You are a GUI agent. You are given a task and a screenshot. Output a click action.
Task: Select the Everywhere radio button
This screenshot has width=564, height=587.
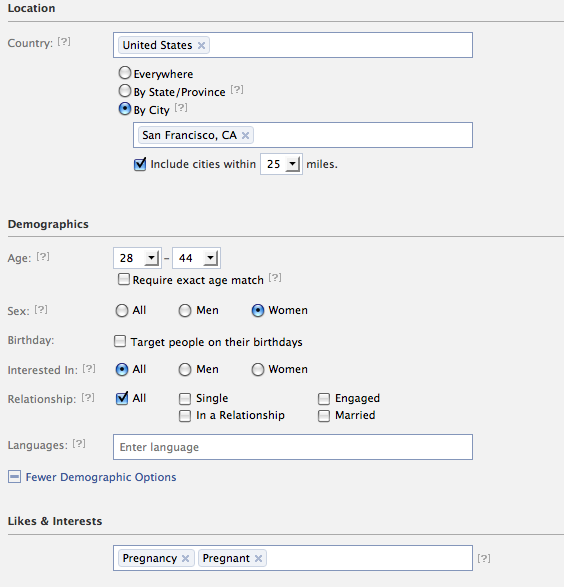(125, 73)
